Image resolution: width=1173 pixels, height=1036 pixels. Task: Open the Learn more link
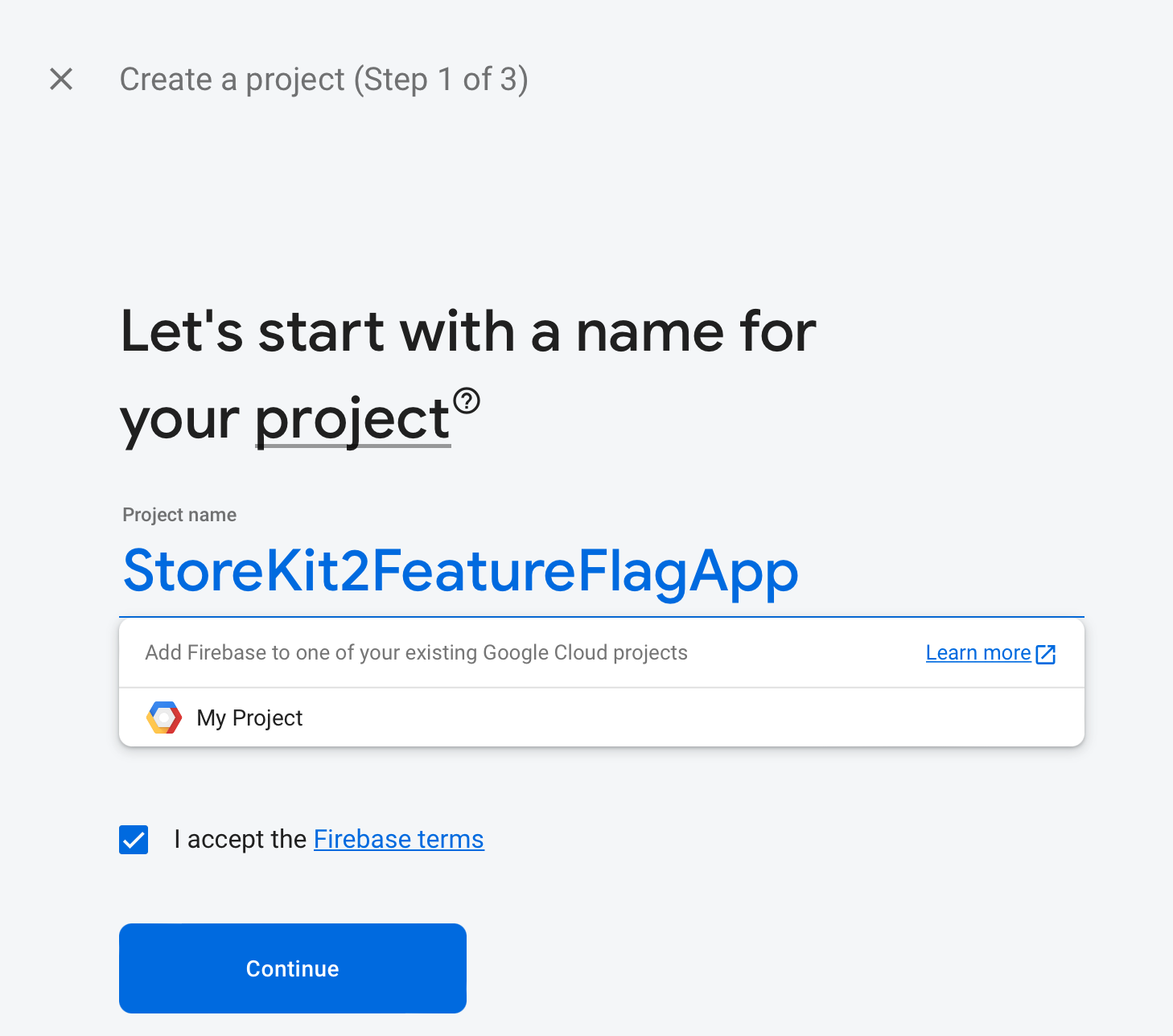[x=978, y=653]
